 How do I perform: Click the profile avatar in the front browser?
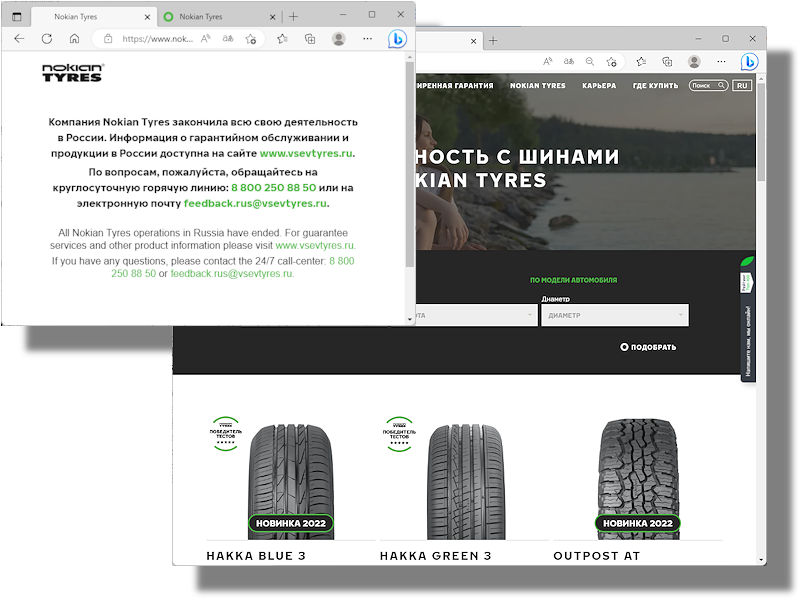point(338,39)
